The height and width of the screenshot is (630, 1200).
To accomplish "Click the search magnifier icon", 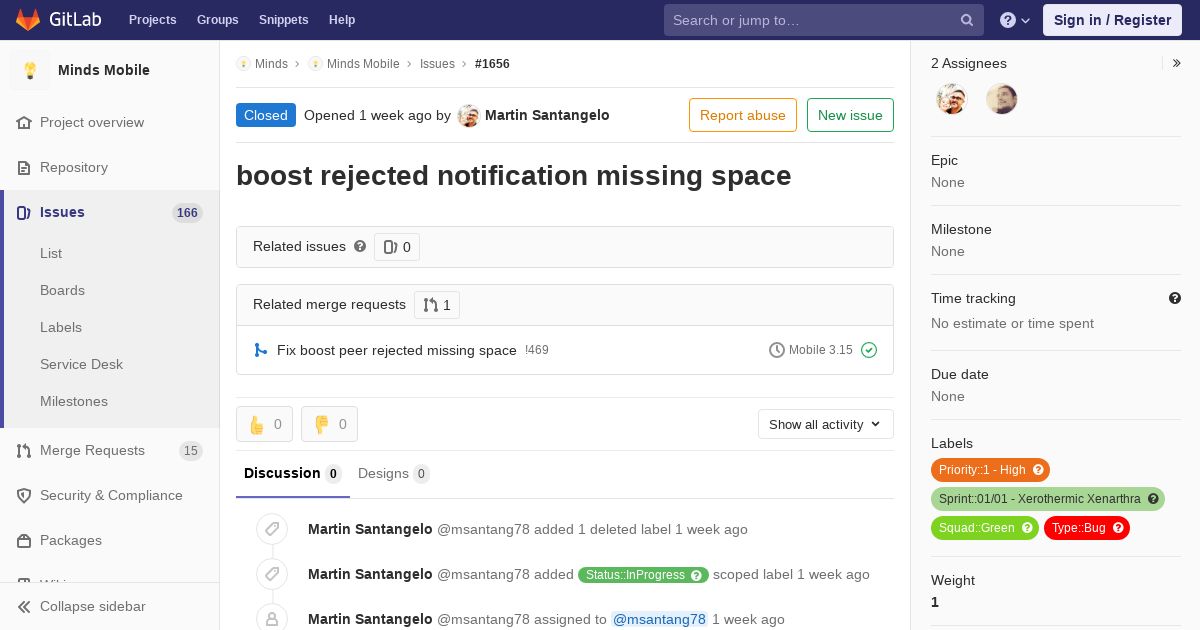I will click(x=967, y=20).
